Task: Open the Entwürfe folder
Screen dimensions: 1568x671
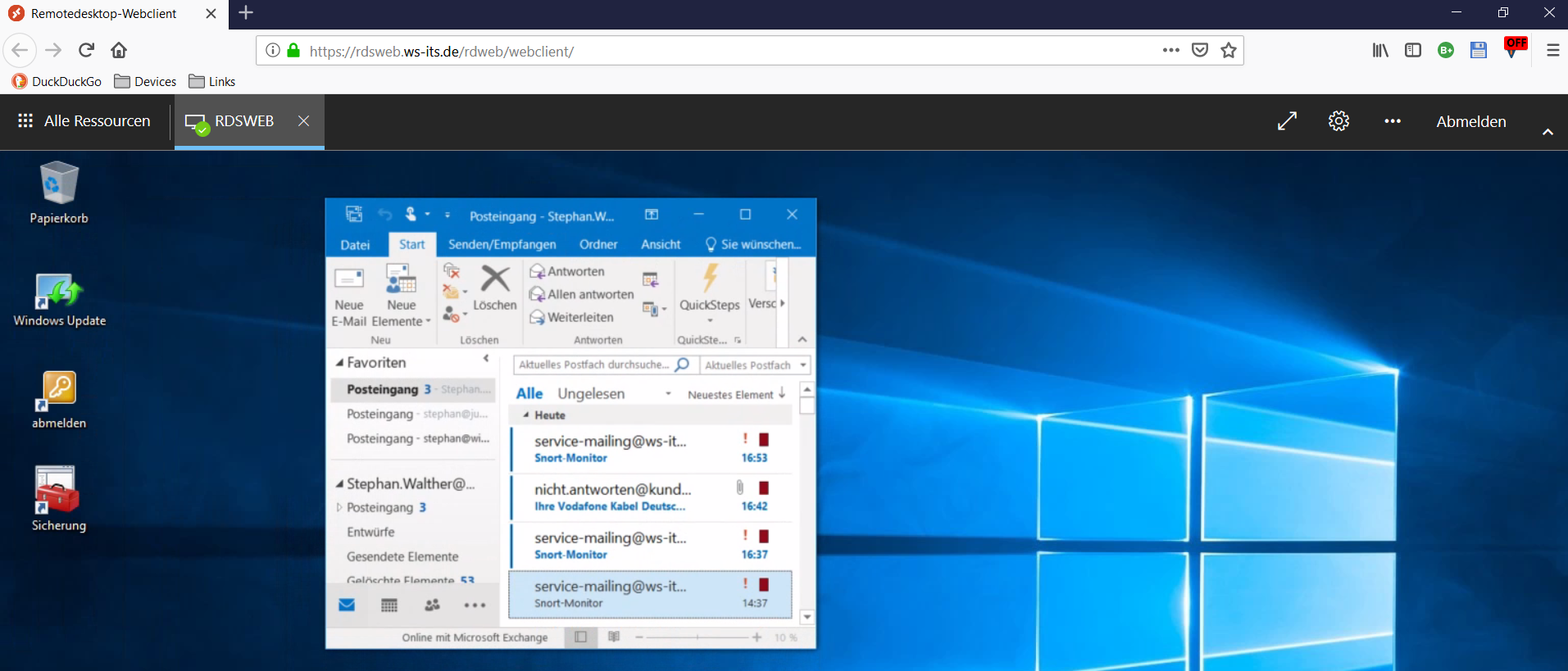Action: pos(370,532)
